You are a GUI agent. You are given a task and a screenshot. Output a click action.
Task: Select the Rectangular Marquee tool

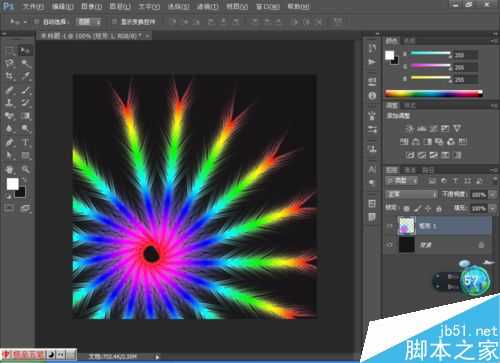click(x=9, y=51)
